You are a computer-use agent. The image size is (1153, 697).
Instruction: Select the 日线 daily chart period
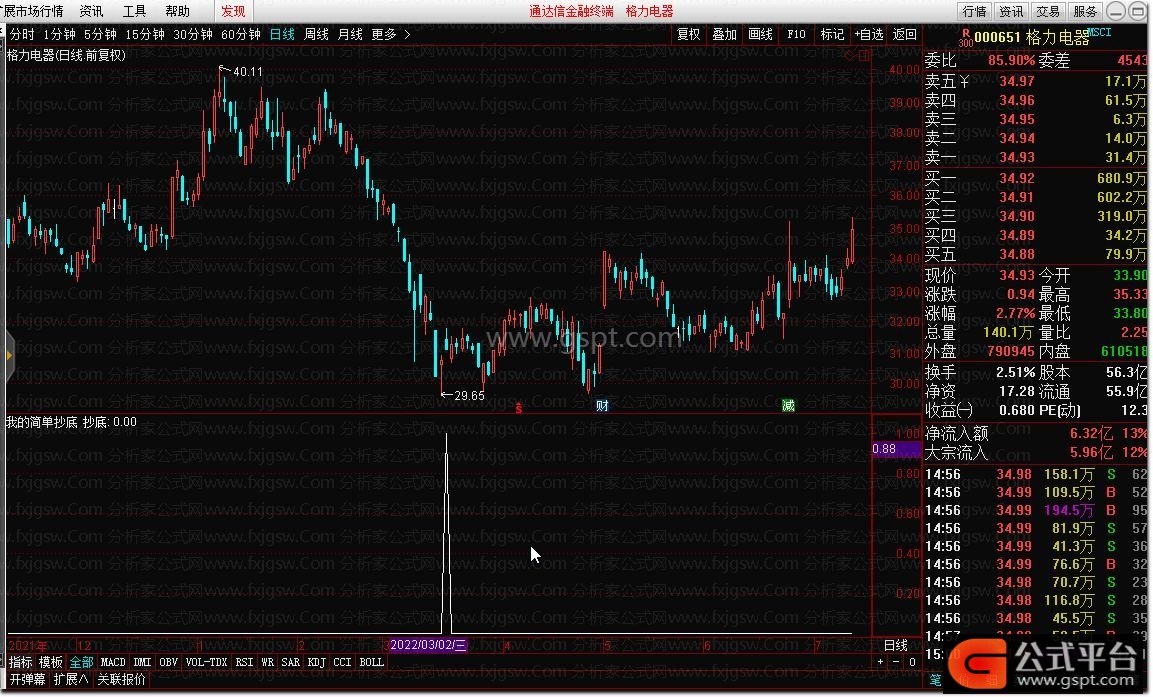[x=282, y=35]
